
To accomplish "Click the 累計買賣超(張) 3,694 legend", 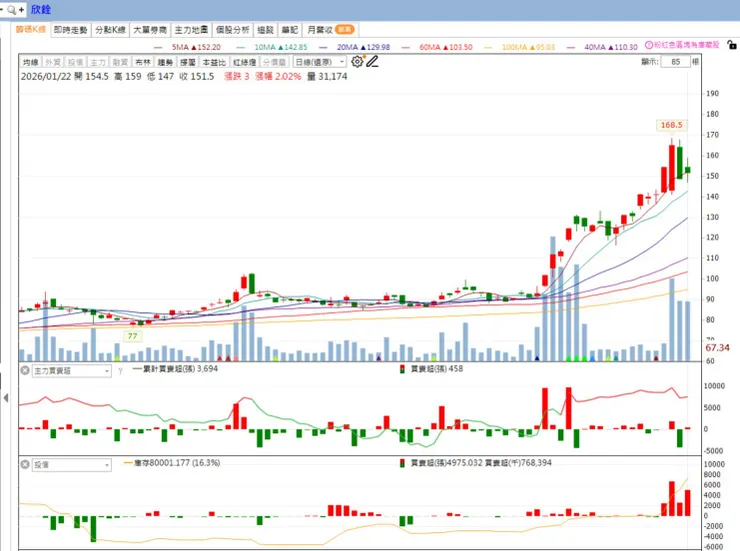I will pos(176,368).
